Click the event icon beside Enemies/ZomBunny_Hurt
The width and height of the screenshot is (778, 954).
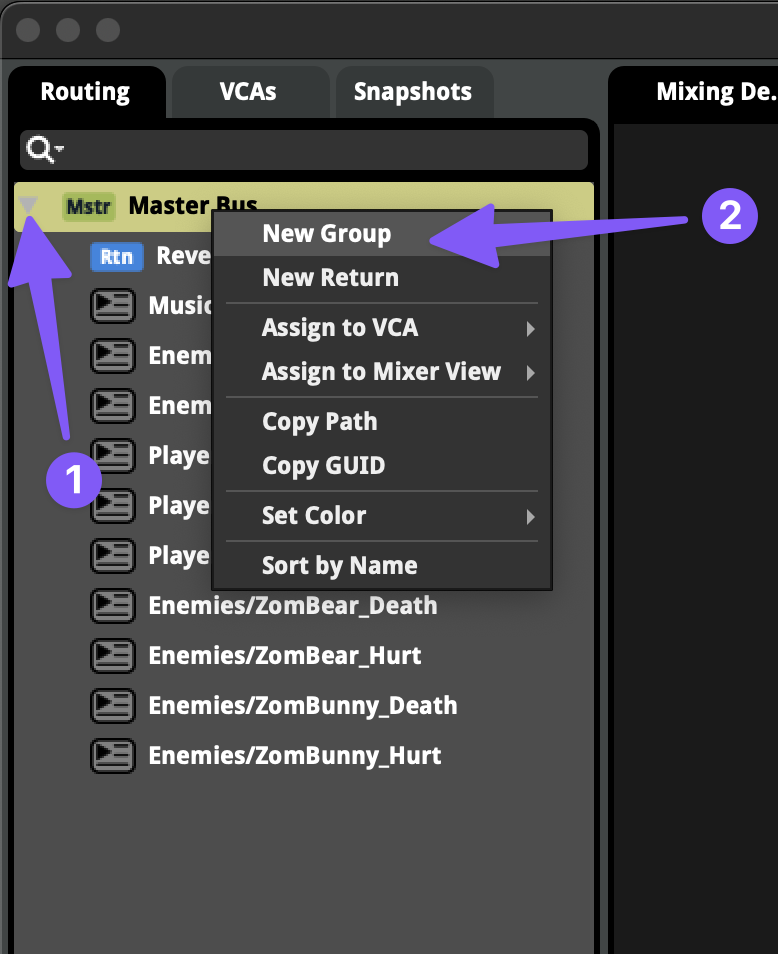(113, 755)
